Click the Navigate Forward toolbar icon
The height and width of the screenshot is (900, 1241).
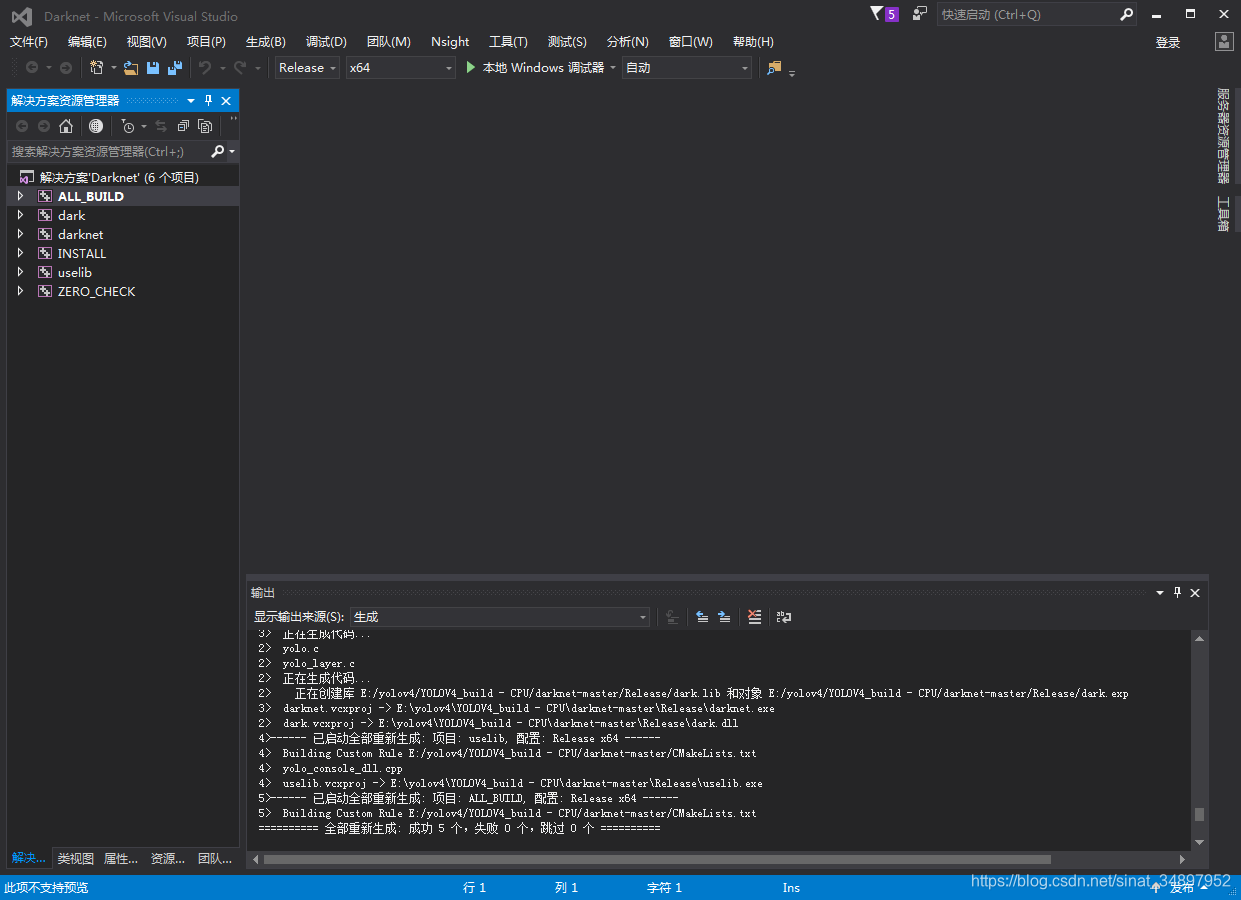(66, 68)
